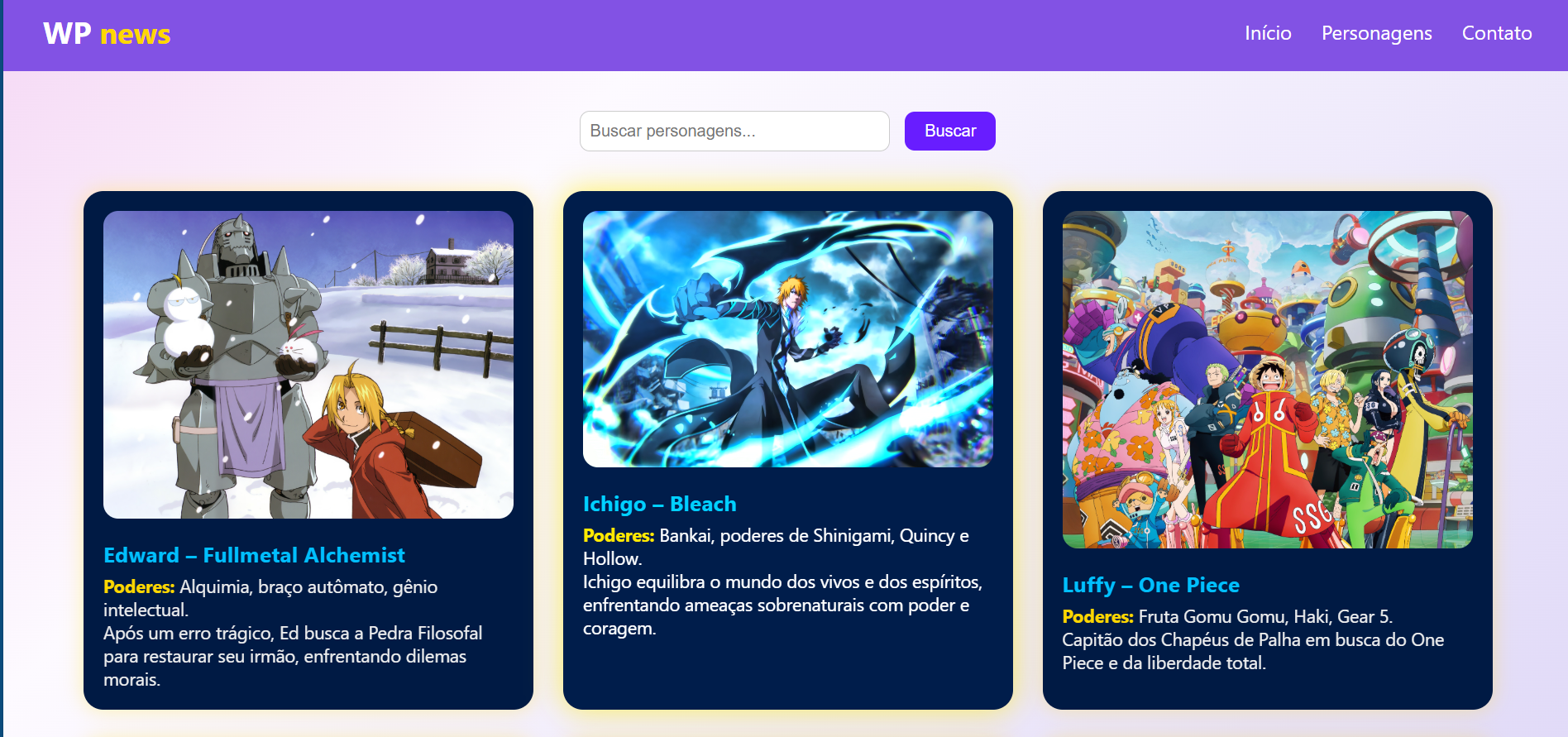Viewport: 1568px width, 737px height.
Task: Click the yellow 'news' word in logo
Action: (135, 35)
